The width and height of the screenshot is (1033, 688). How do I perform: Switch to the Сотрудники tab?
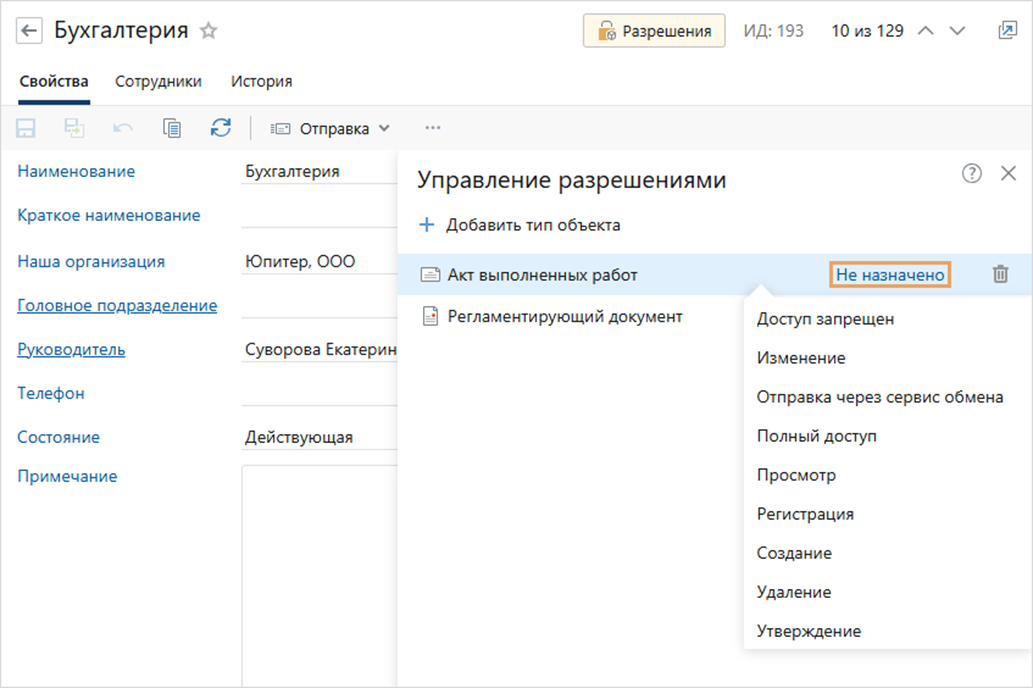[158, 81]
